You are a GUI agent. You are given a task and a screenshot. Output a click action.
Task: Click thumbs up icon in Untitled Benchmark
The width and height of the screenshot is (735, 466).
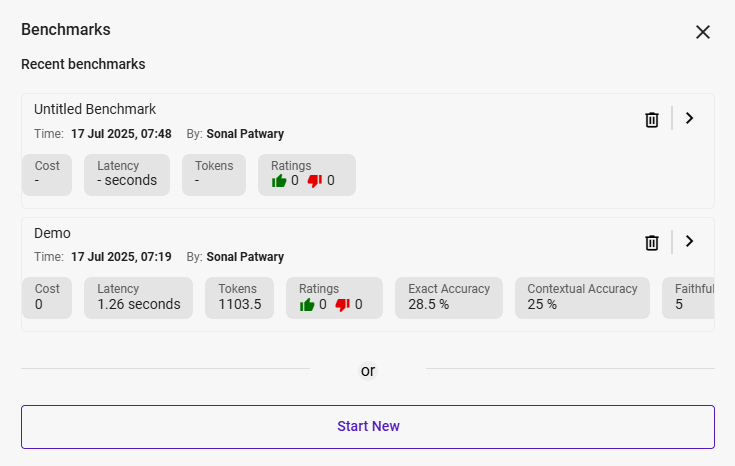279,181
